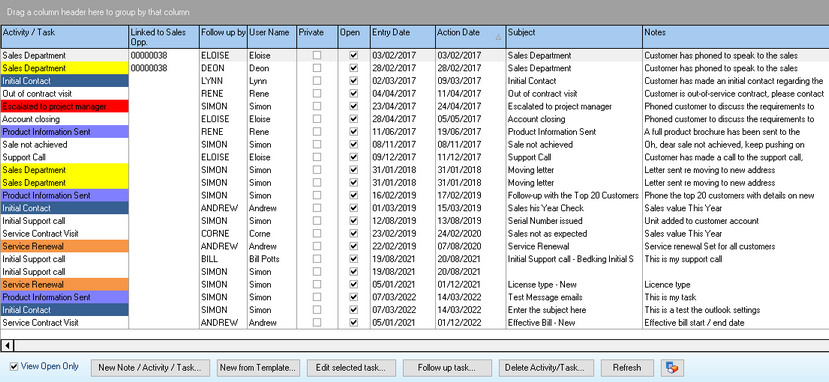The image size is (829, 382).
Task: Sort by the Activity / Task column header
Action: [65, 37]
